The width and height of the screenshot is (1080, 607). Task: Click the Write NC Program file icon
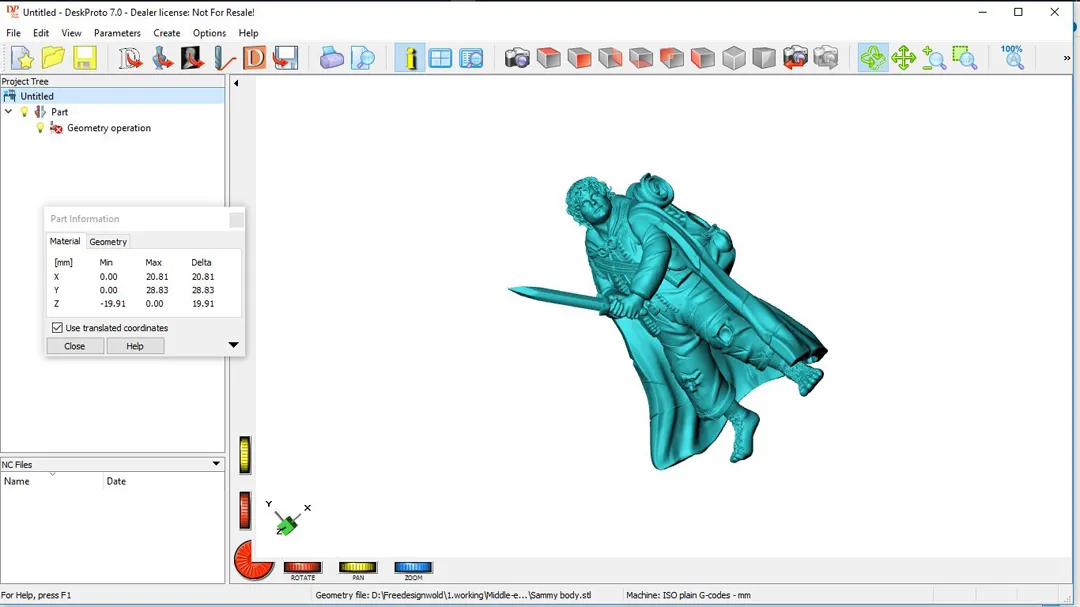pyautogui.click(x=285, y=58)
